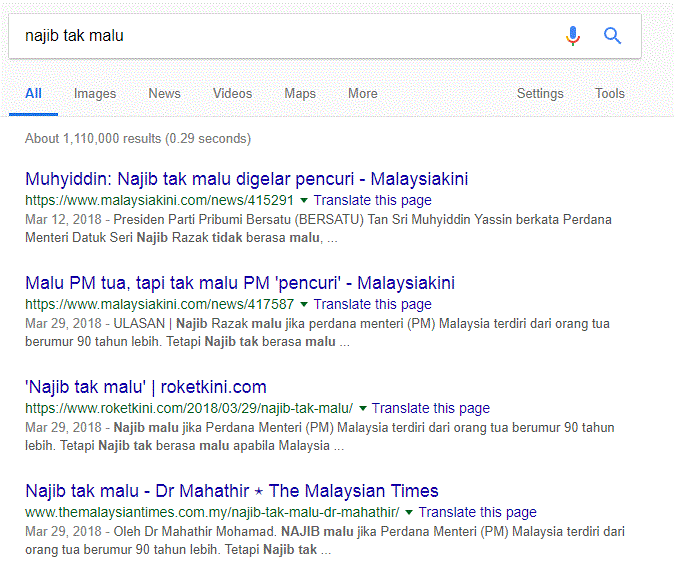This screenshot has width=675, height=569.
Task: Click snippet starting 'Mar 29, 2018 - Oleh Dr Mahathir'
Action: click(x=325, y=541)
